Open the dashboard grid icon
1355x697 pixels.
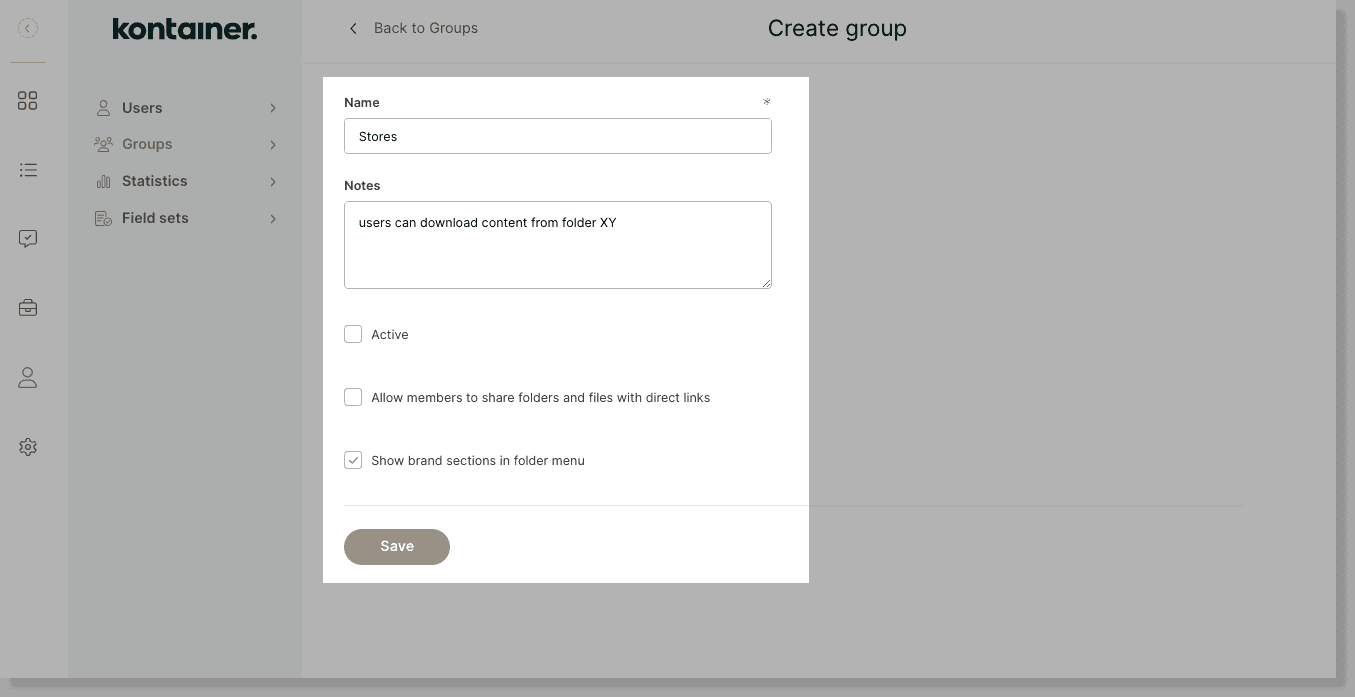pos(27,100)
